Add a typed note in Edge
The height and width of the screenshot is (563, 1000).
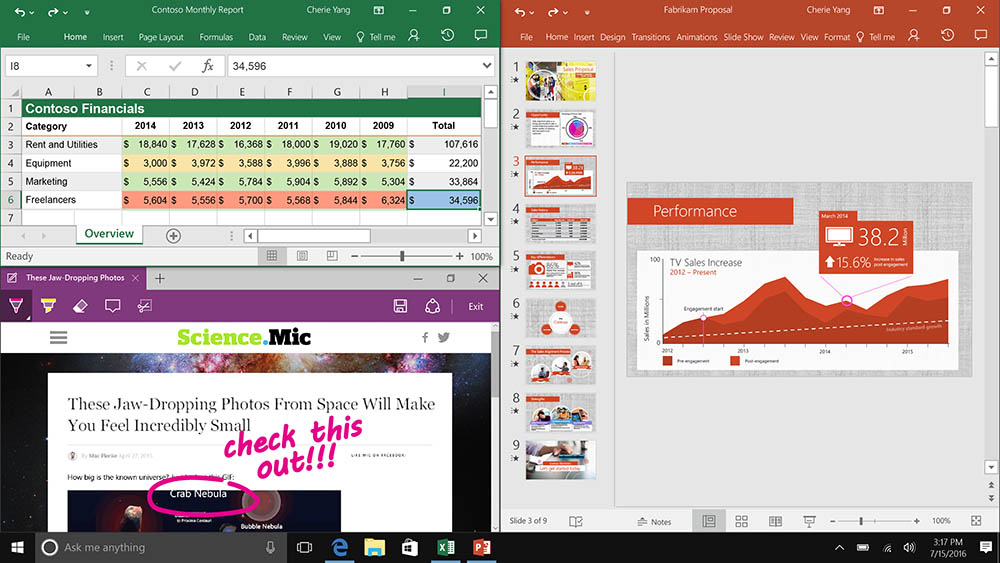click(x=113, y=306)
